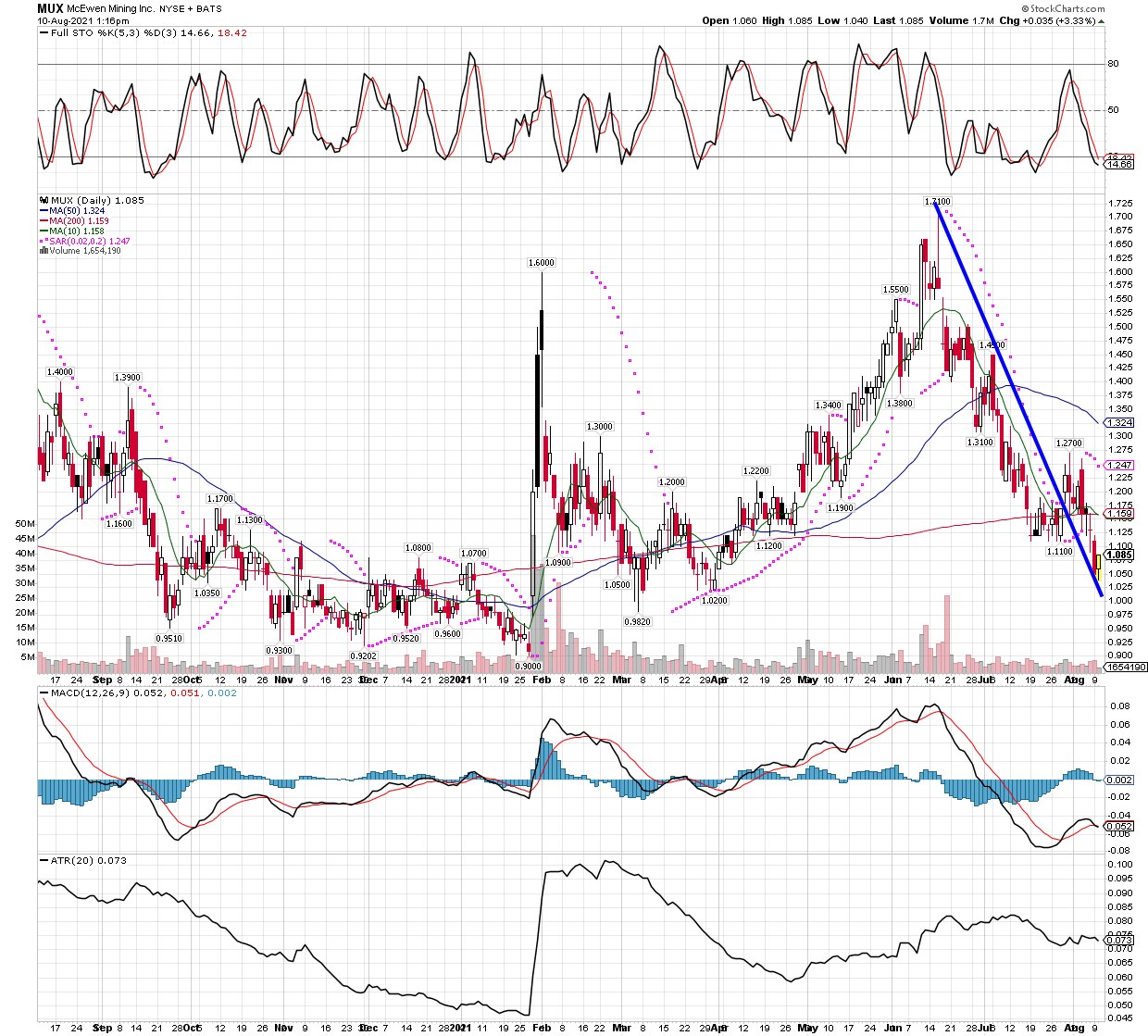Image resolution: width=1148 pixels, height=1036 pixels.
Task: Click the NYSE + BATS exchange label
Action: (x=190, y=8)
